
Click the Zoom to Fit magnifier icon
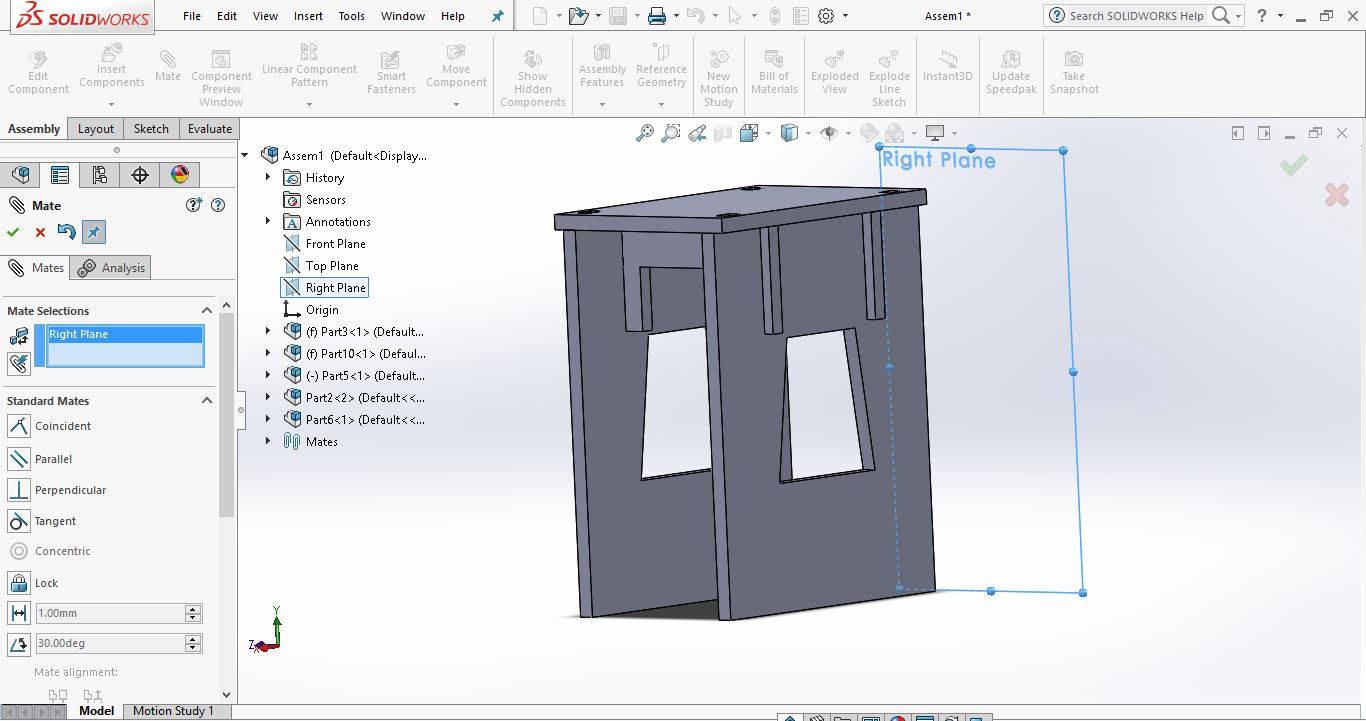pyautogui.click(x=645, y=133)
